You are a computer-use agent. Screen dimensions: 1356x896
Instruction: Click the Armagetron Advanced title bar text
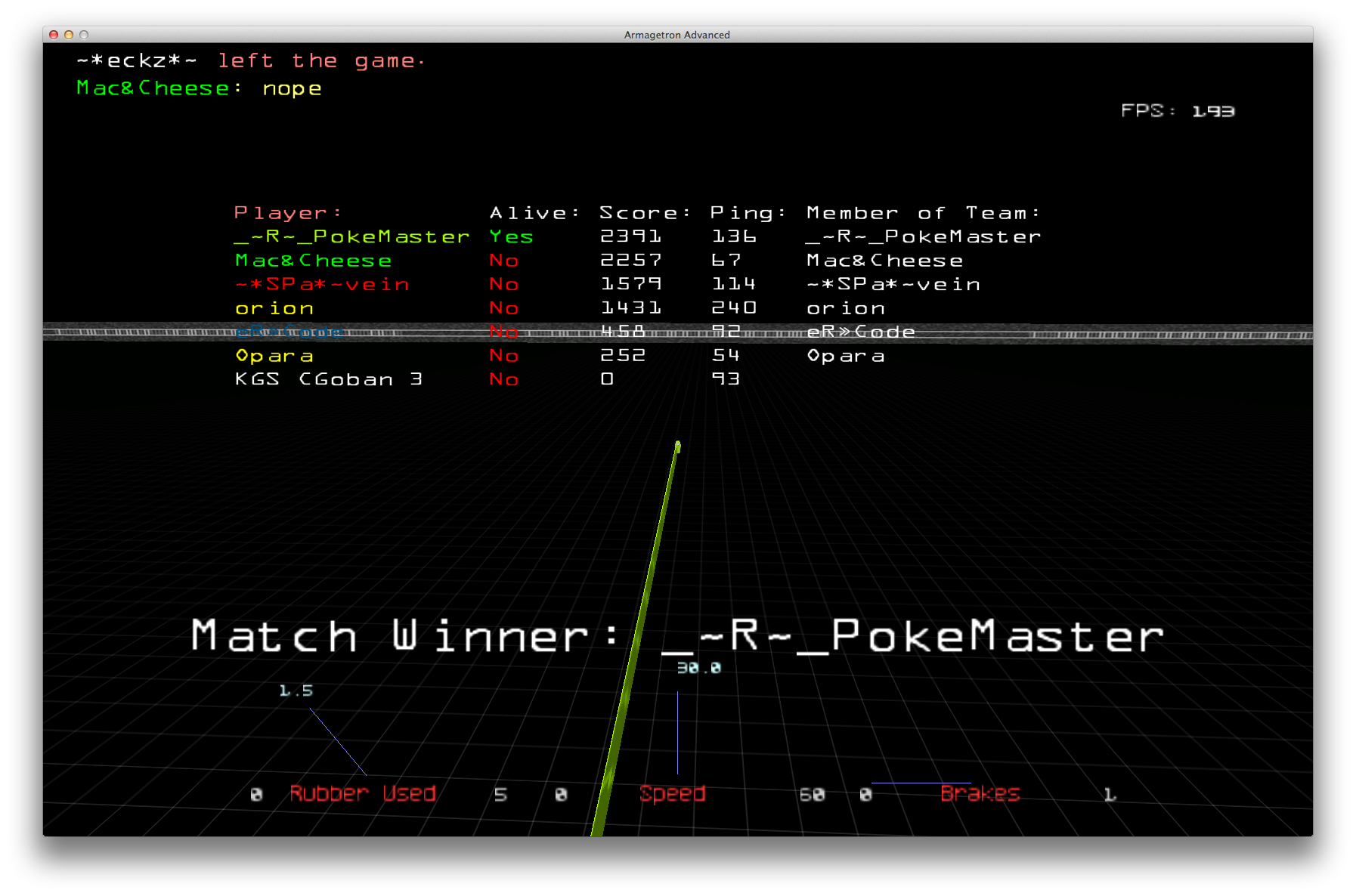pyautogui.click(x=676, y=35)
